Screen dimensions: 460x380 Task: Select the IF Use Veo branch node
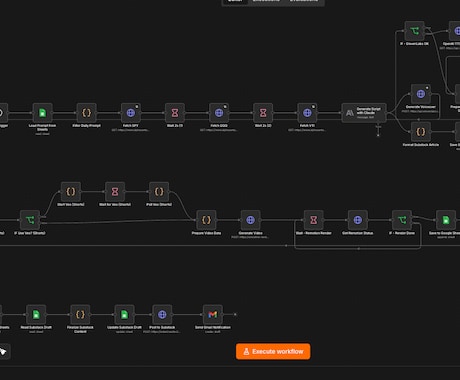[x=30, y=220]
